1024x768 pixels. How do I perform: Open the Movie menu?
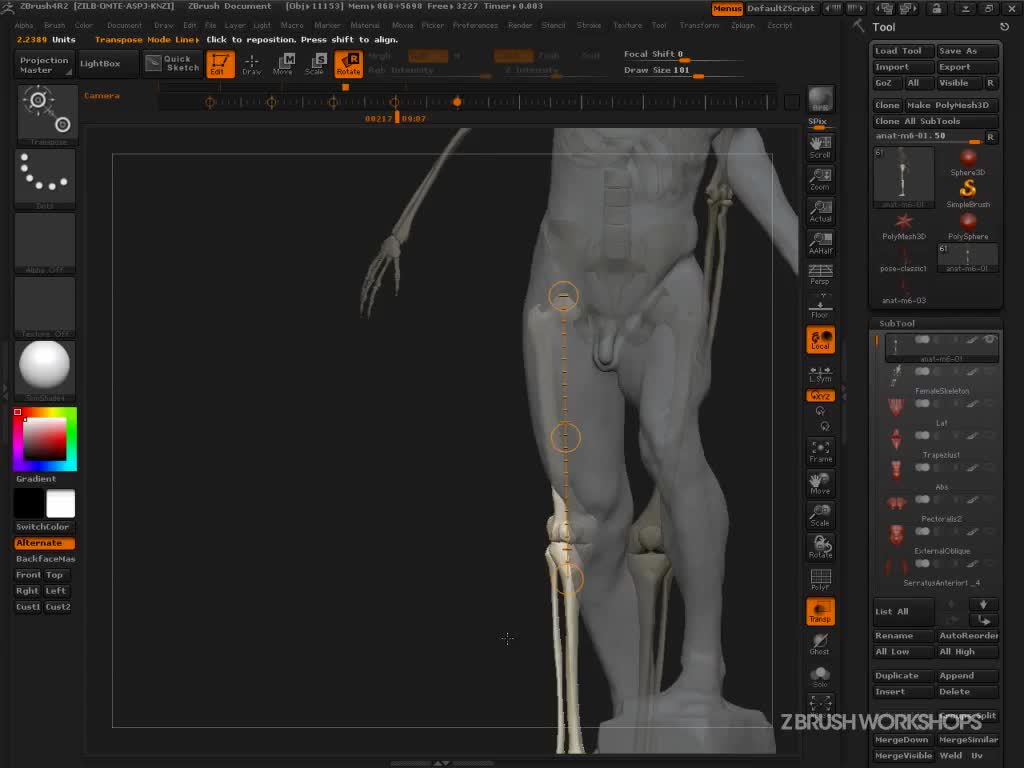pos(402,25)
